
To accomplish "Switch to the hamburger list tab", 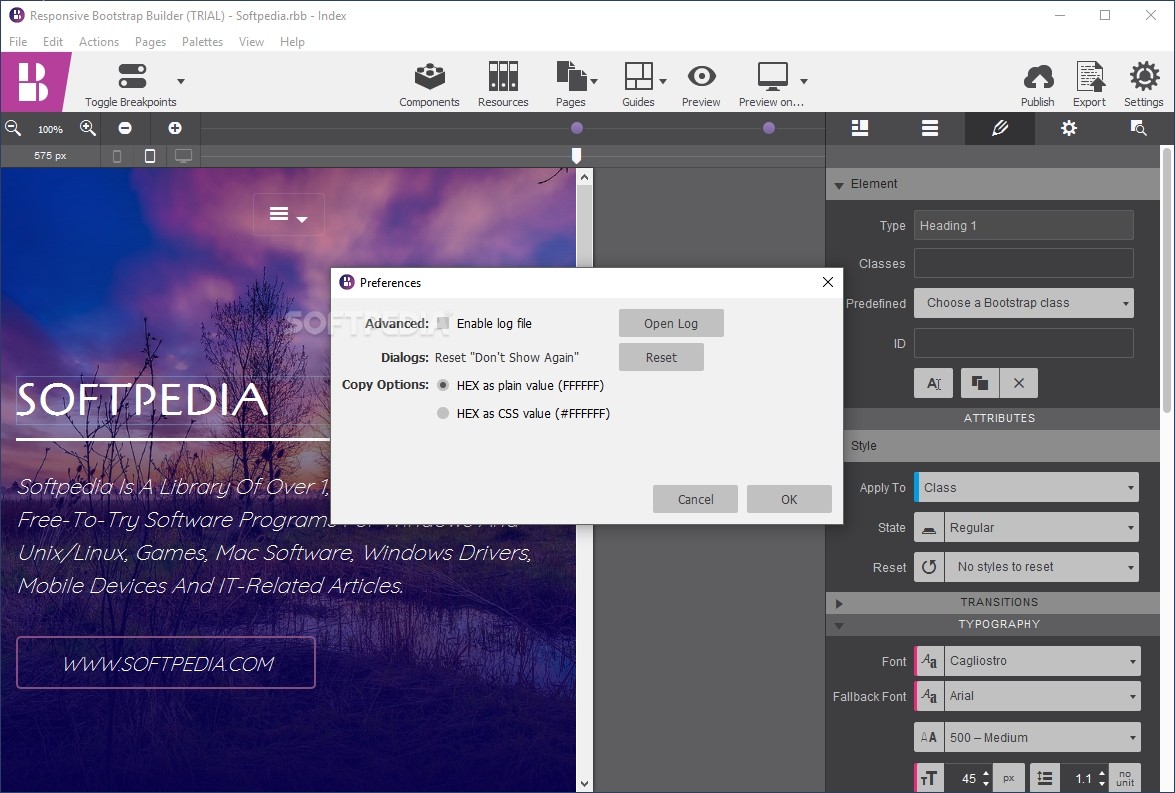I will click(x=930, y=128).
